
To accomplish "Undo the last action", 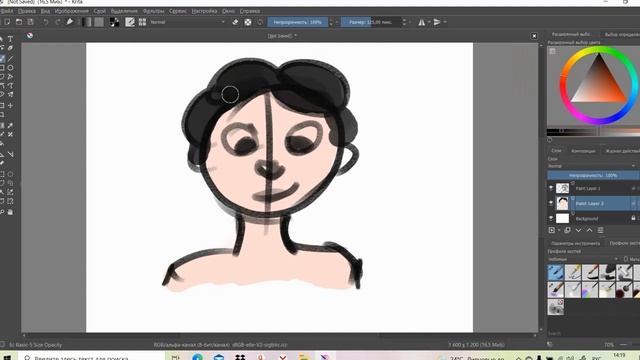I will click(x=46, y=22).
